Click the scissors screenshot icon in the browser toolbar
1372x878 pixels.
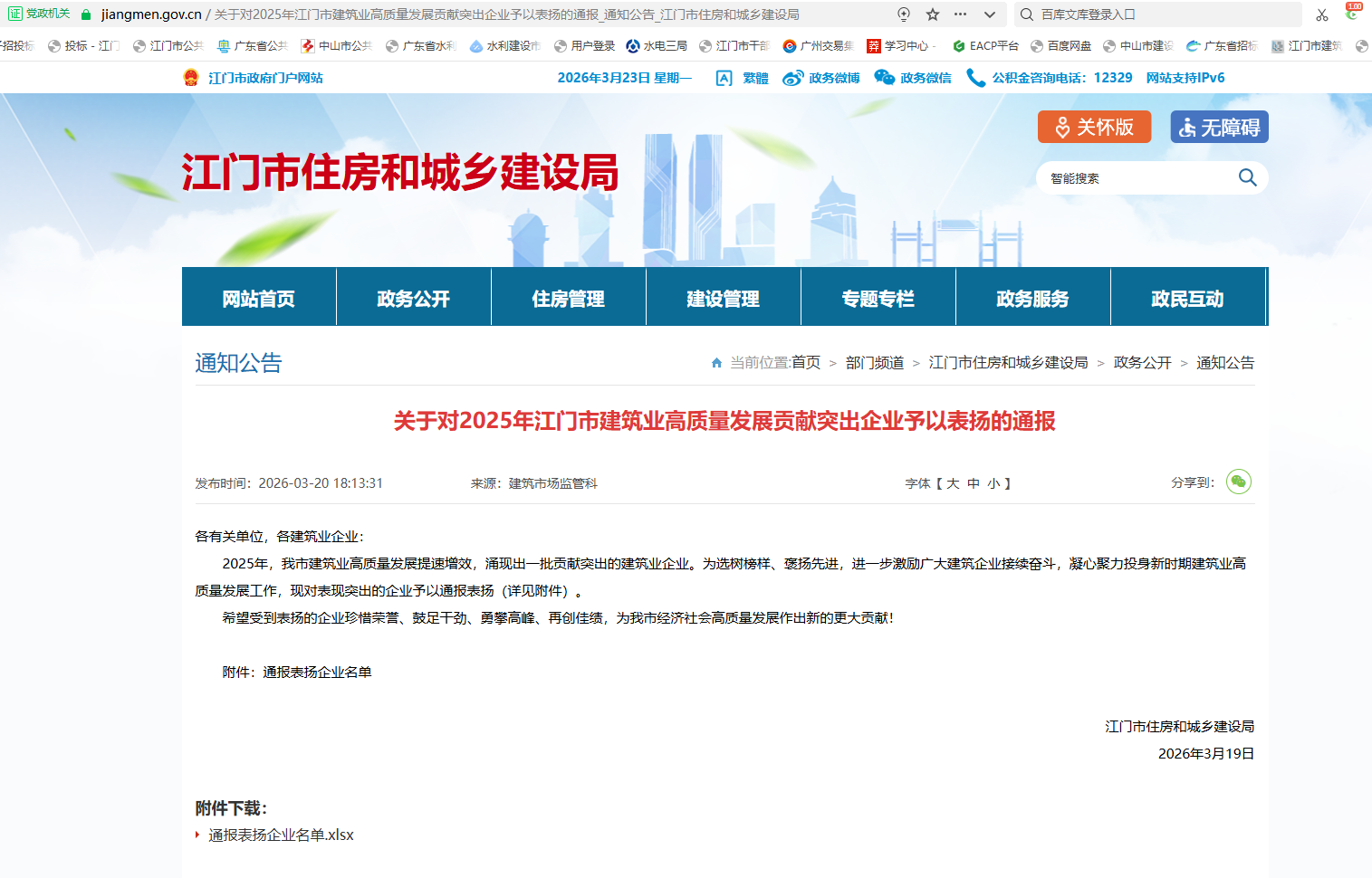point(1322,14)
